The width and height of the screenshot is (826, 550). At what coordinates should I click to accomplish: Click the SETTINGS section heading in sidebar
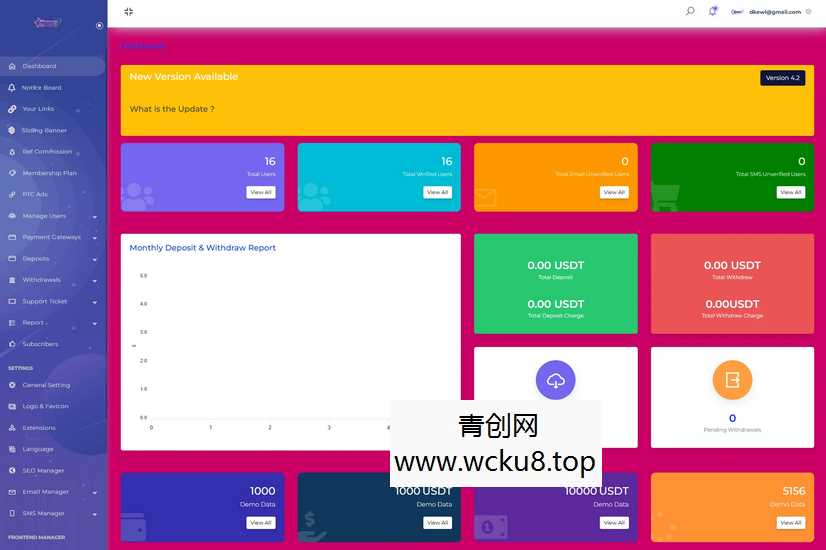coord(21,368)
